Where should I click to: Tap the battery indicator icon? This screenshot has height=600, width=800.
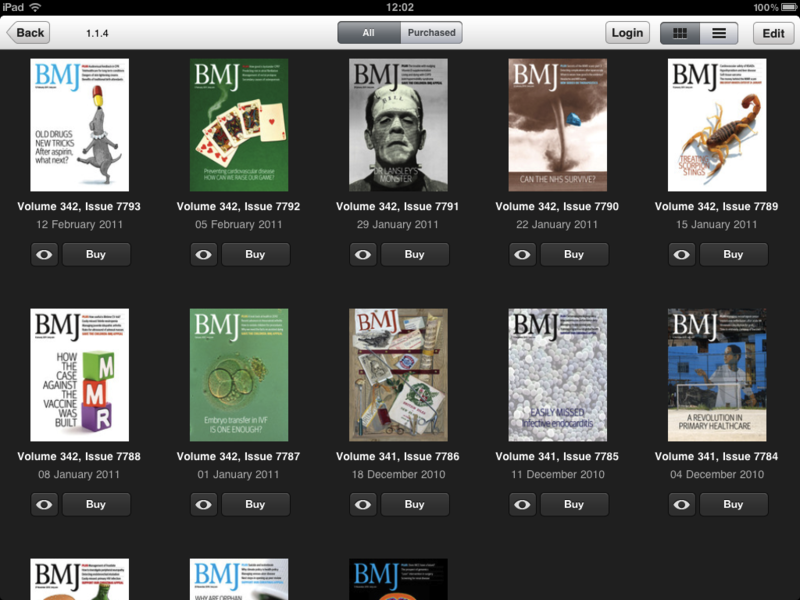coord(790,7)
